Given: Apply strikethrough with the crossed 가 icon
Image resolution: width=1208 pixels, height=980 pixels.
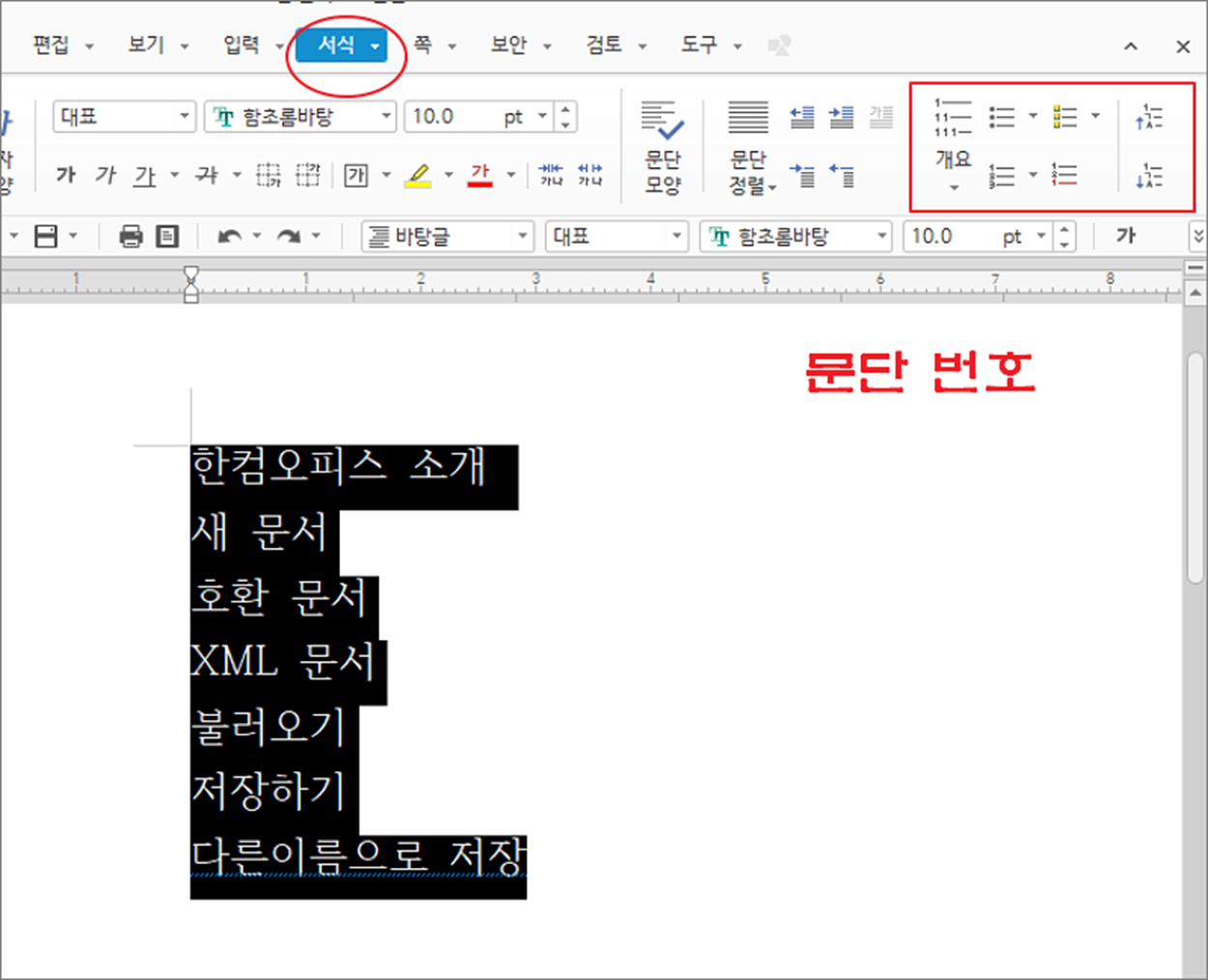Looking at the screenshot, I should pos(207,175).
